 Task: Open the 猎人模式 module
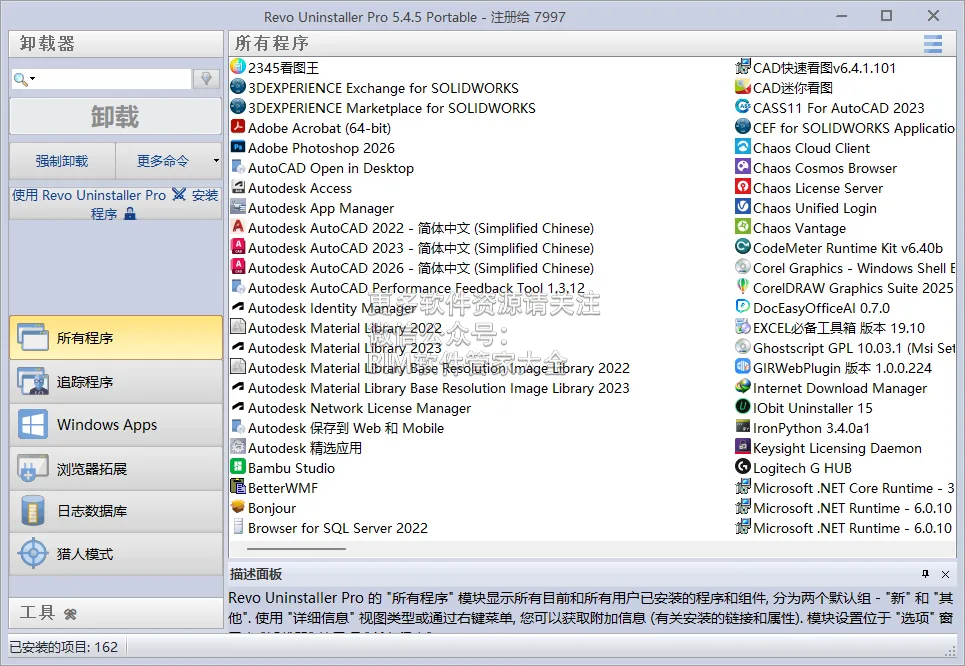pyautogui.click(x=116, y=554)
